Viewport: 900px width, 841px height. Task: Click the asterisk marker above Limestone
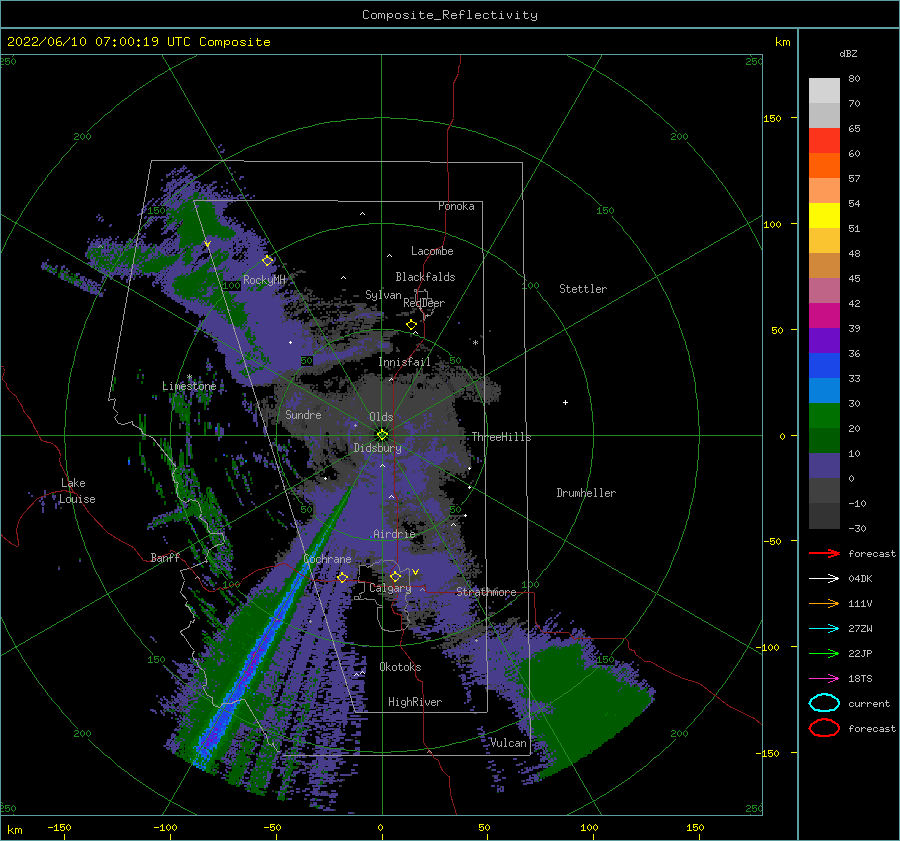[x=189, y=377]
